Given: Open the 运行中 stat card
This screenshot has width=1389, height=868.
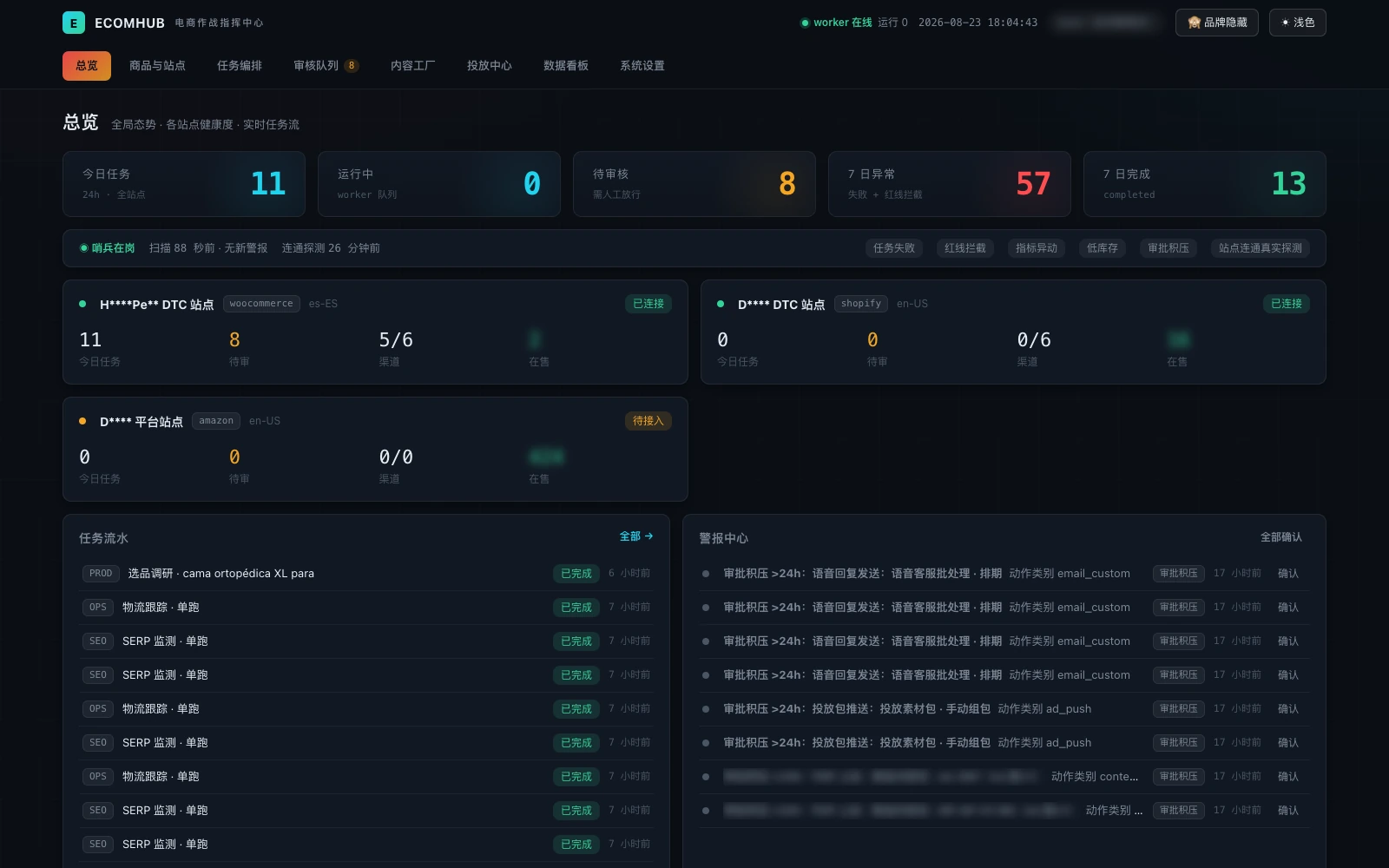Looking at the screenshot, I should [x=439, y=184].
